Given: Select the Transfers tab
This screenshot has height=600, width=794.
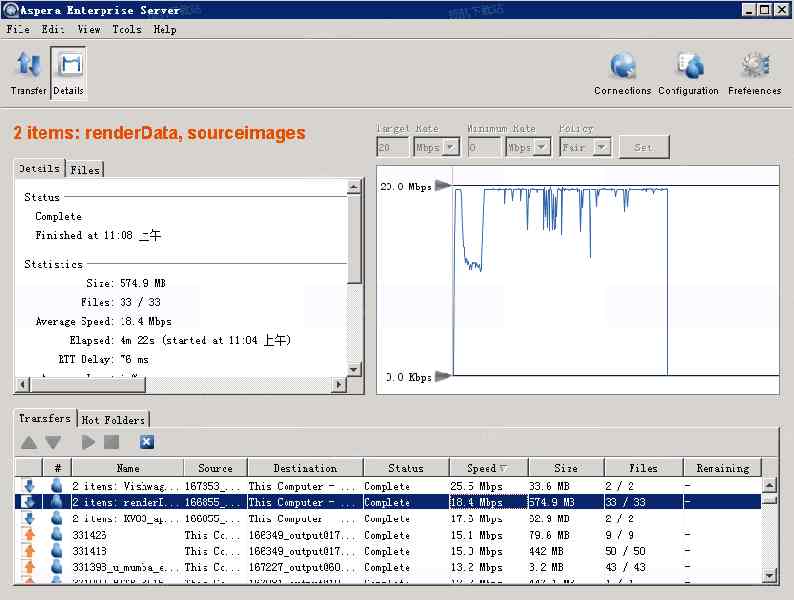Looking at the screenshot, I should tap(45, 418).
